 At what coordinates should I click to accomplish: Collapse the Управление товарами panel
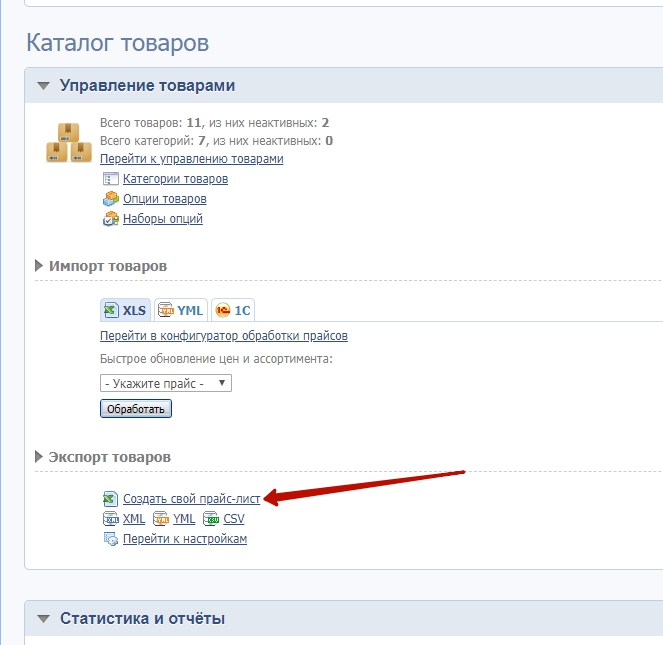43,86
